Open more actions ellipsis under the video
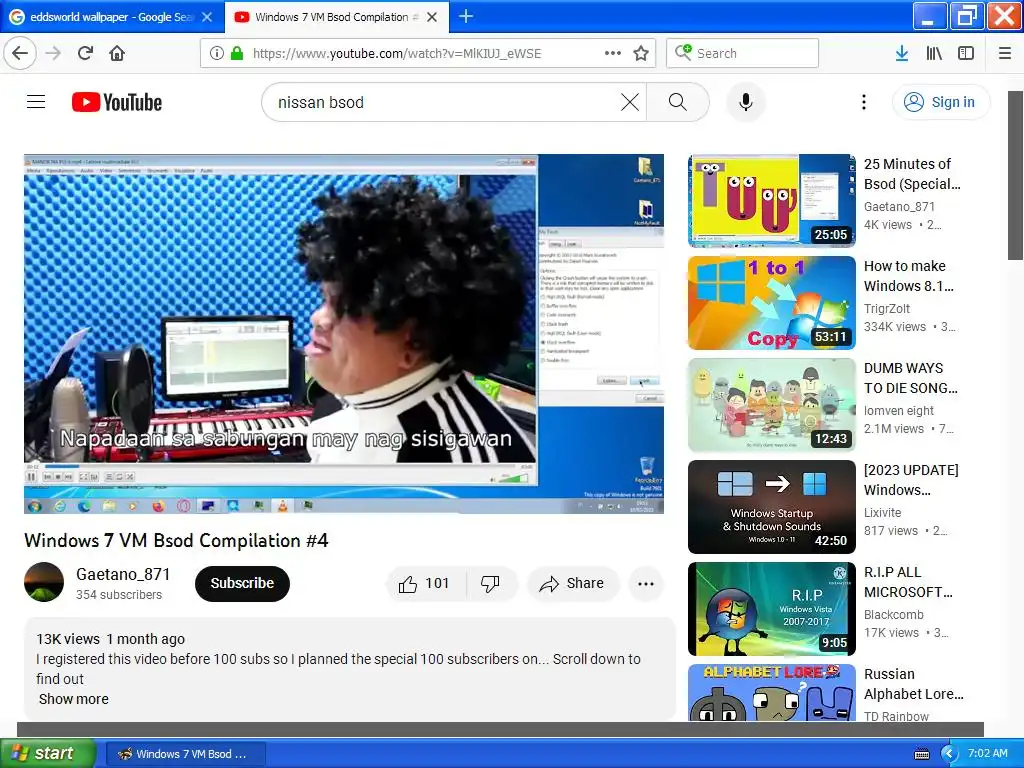Viewport: 1024px width, 768px height. click(646, 583)
